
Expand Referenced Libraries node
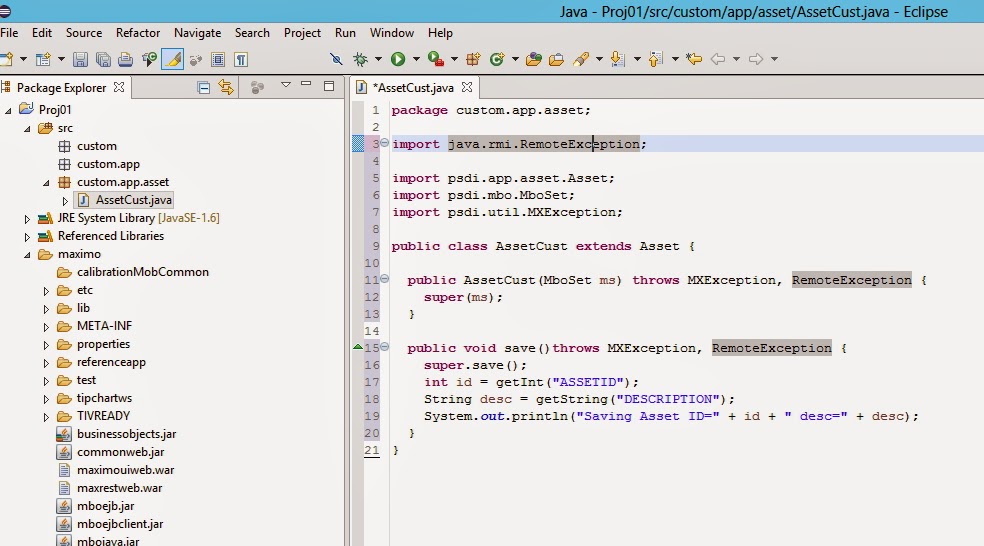(27, 237)
